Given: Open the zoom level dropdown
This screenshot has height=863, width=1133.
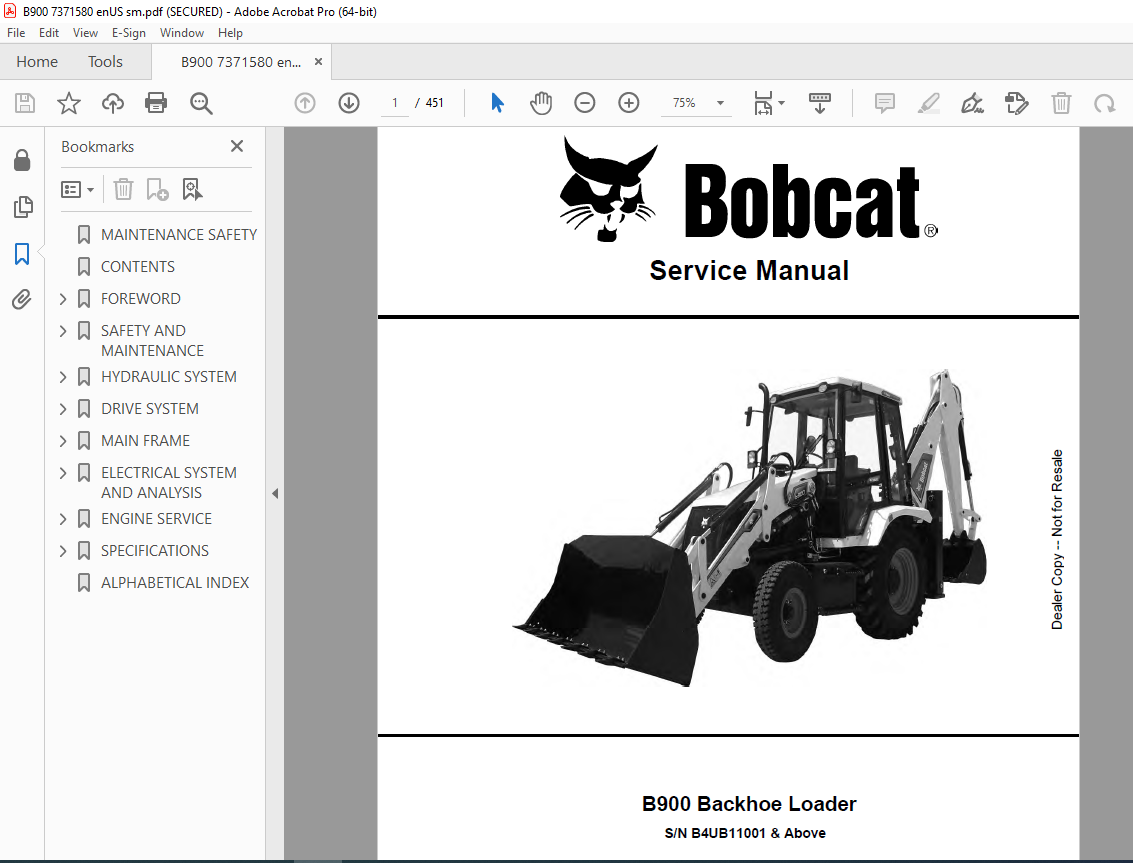Looking at the screenshot, I should tap(720, 103).
